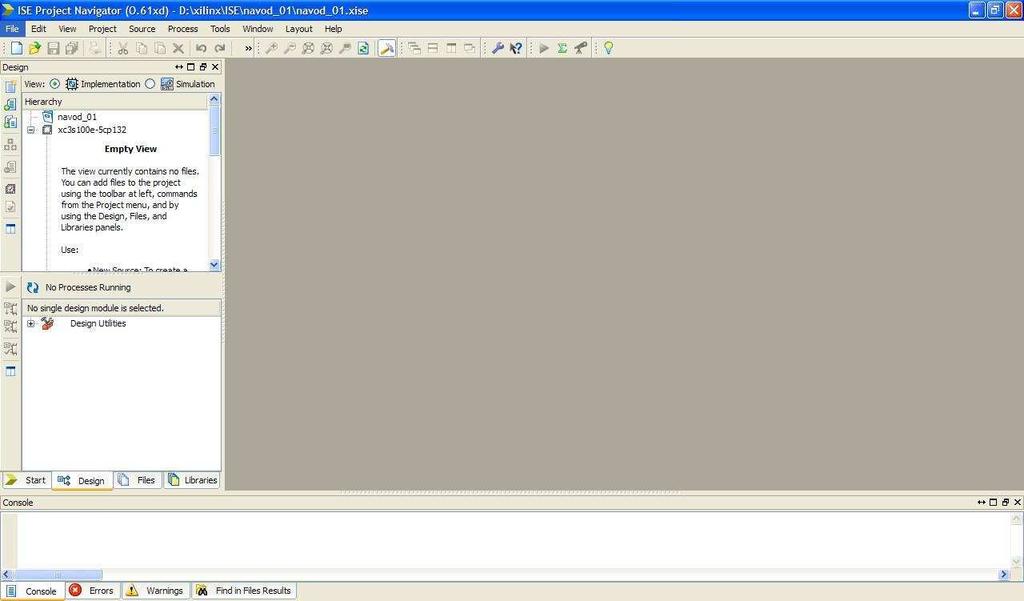Switch to the Warnings tab

(155, 591)
